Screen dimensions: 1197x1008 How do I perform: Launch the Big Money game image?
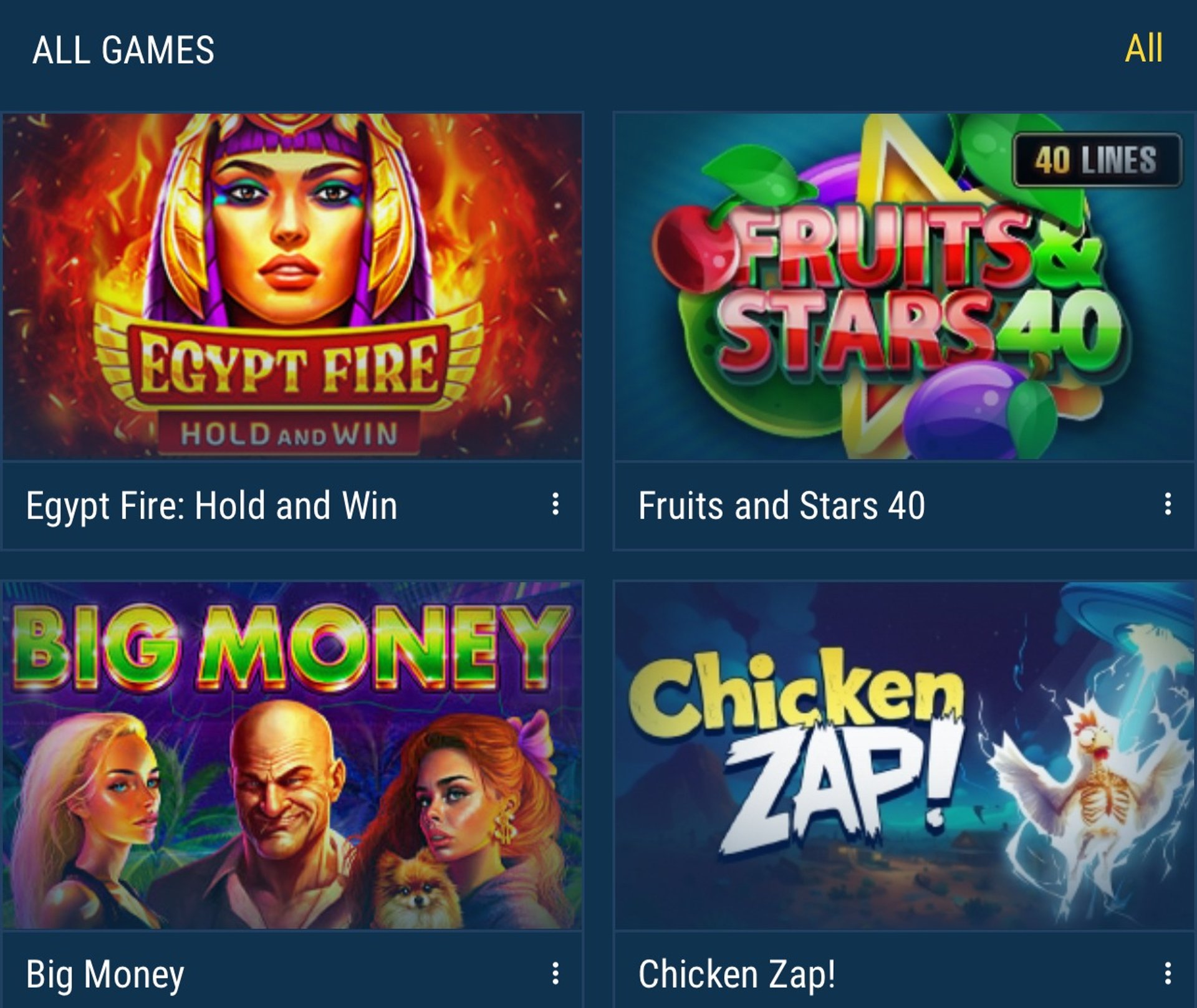[292, 756]
